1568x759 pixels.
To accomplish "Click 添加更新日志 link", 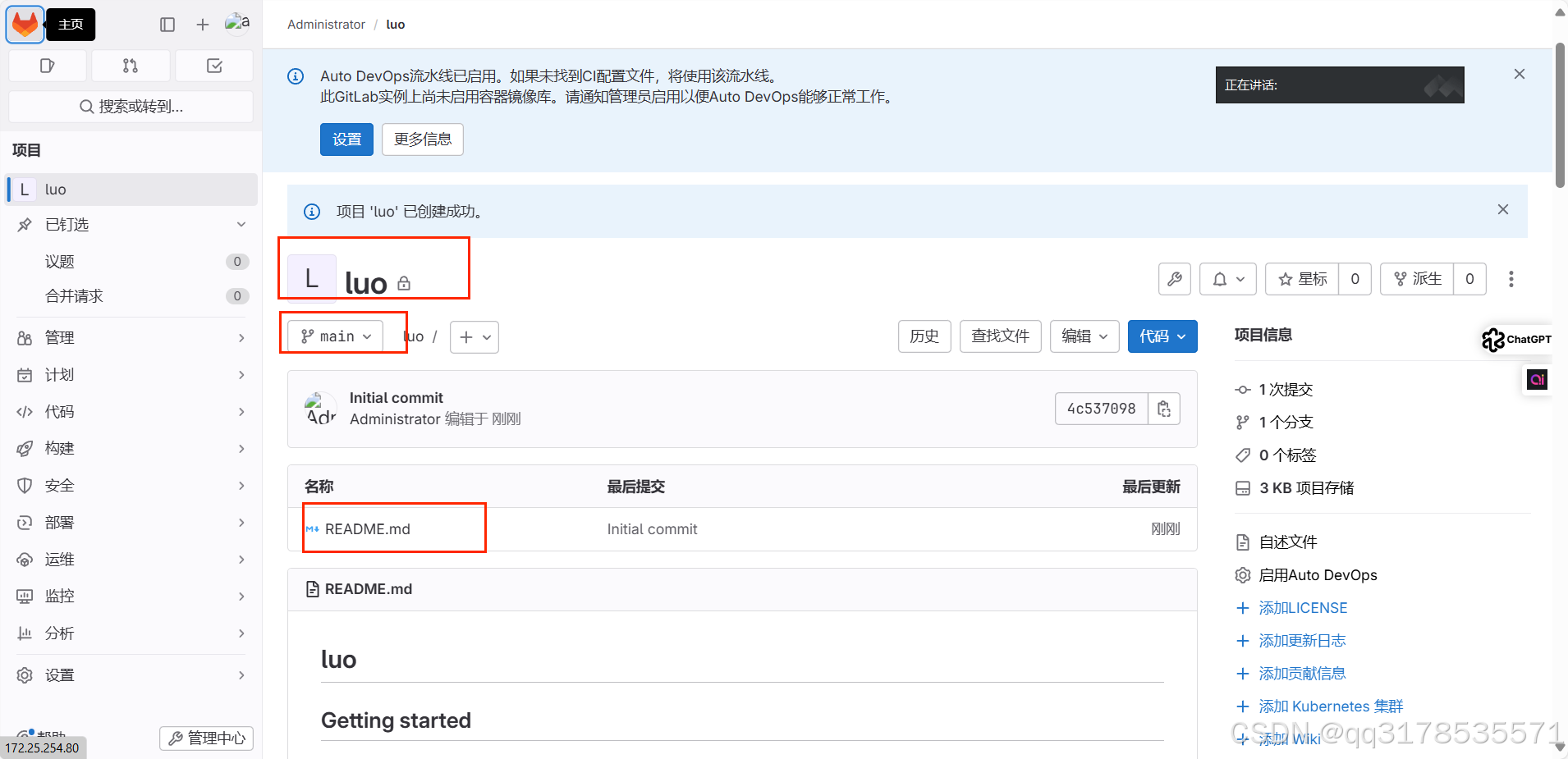I will [x=1302, y=641].
